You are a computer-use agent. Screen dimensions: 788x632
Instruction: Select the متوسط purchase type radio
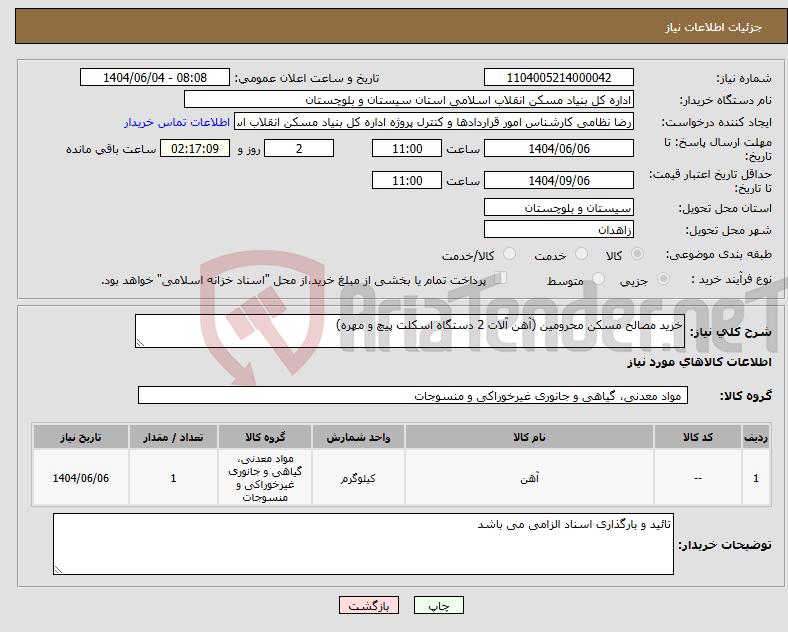(x=598, y=279)
